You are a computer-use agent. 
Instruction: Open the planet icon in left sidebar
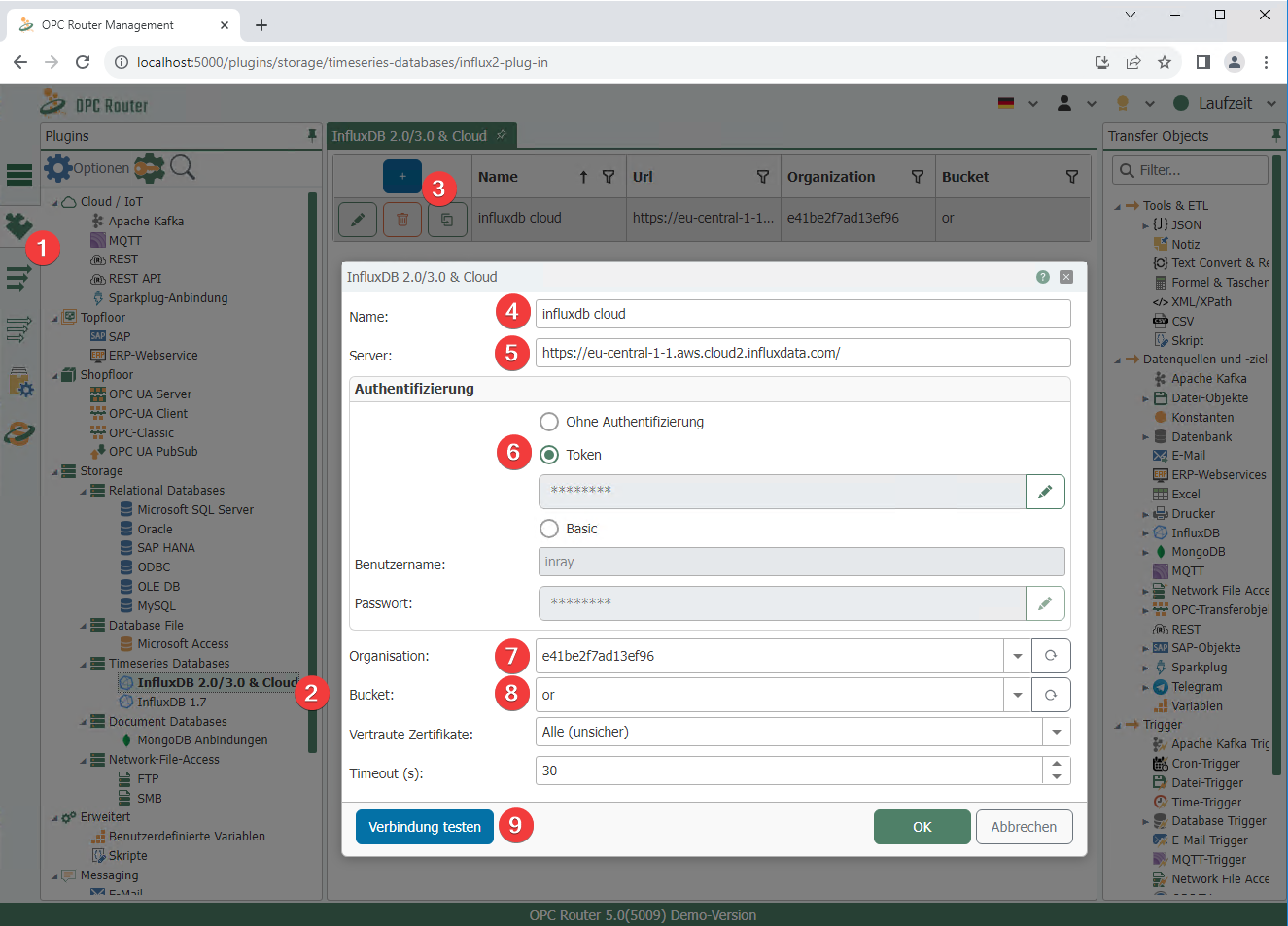[x=19, y=433]
